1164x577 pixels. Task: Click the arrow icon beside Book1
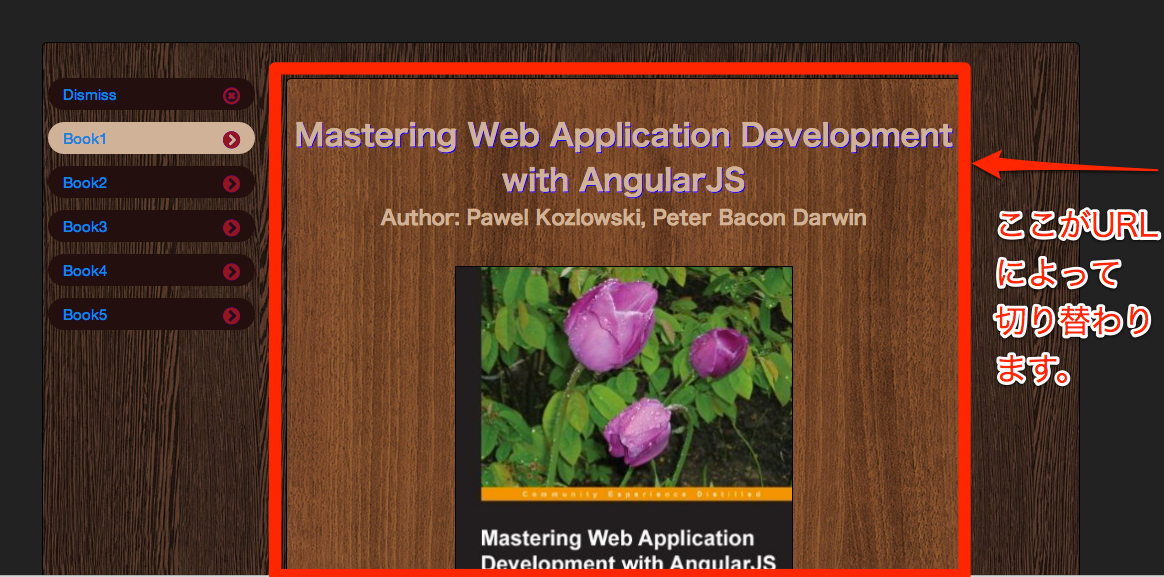pyautogui.click(x=231, y=139)
